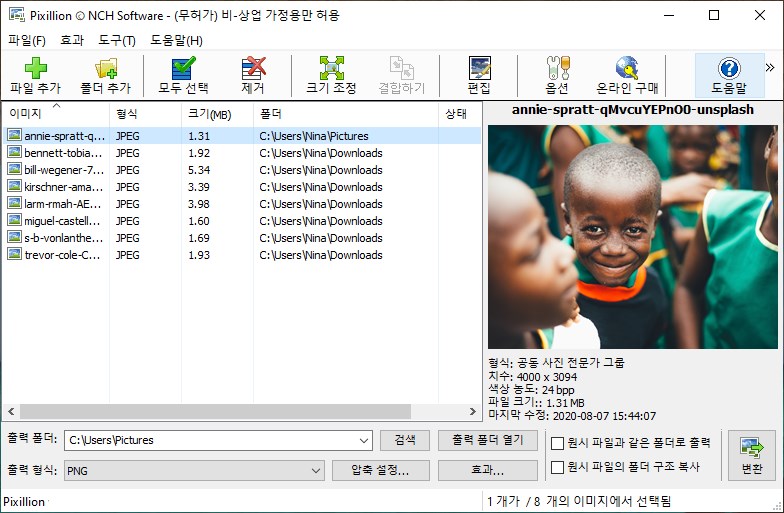Screen dimensions: 784x513
Task: Click the 파일 추가 green plus icon
Action: click(36, 68)
